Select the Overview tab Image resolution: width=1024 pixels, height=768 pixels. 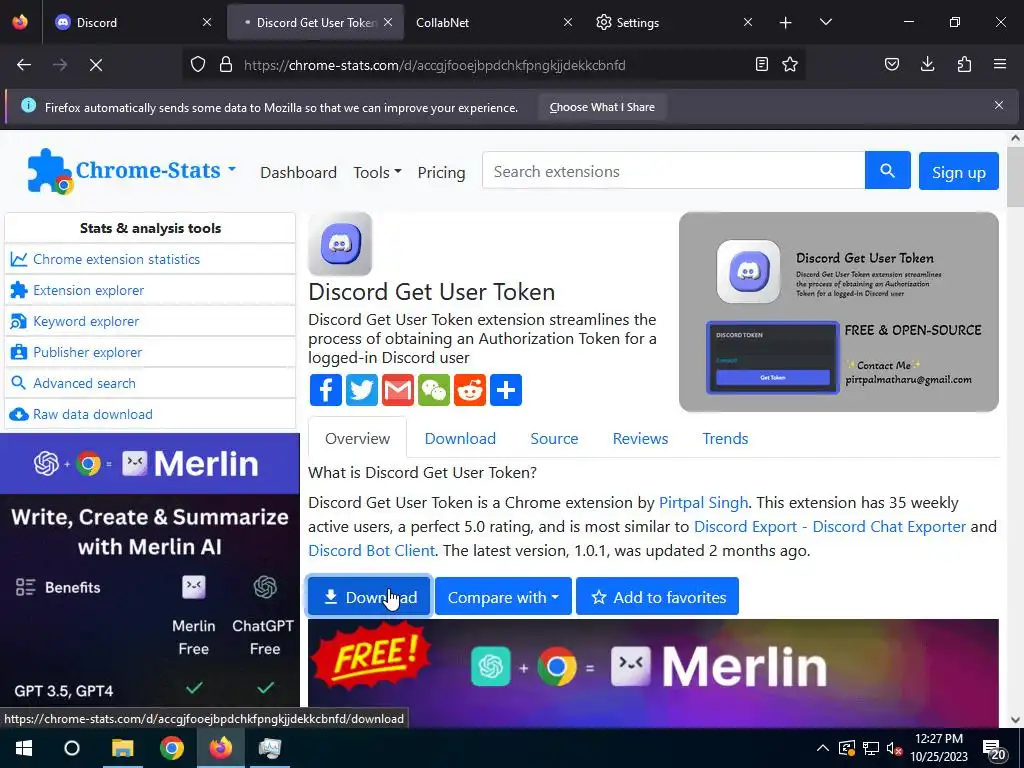[357, 438]
